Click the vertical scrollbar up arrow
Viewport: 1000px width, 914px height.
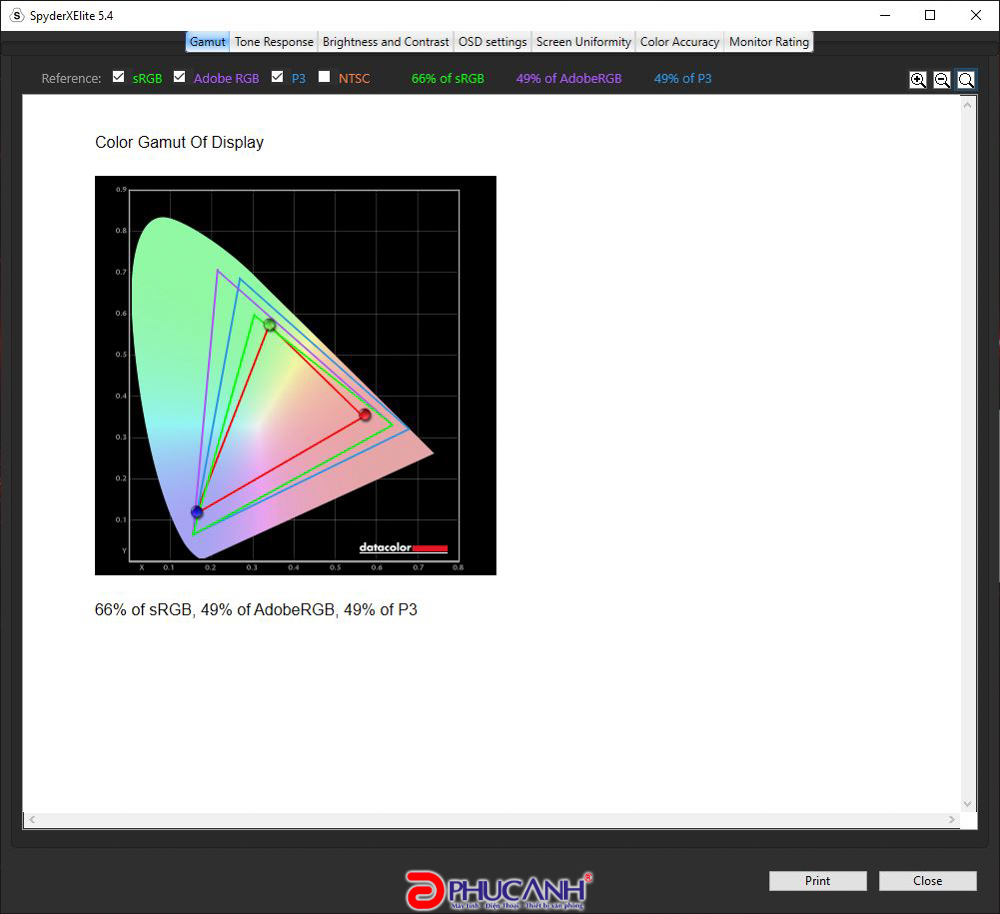967,105
